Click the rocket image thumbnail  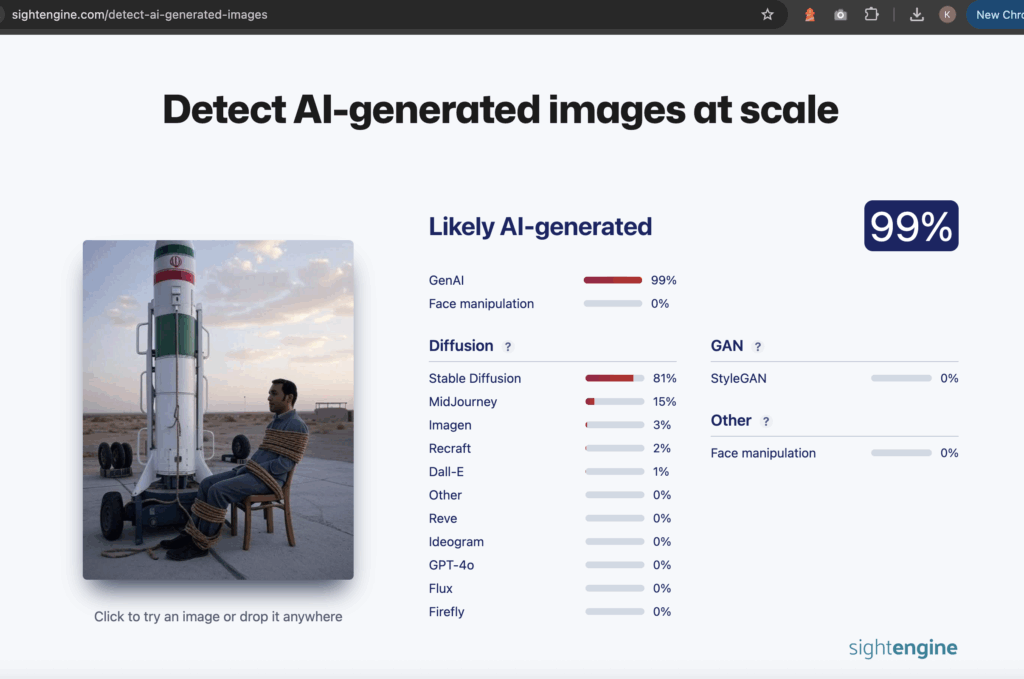pos(218,409)
